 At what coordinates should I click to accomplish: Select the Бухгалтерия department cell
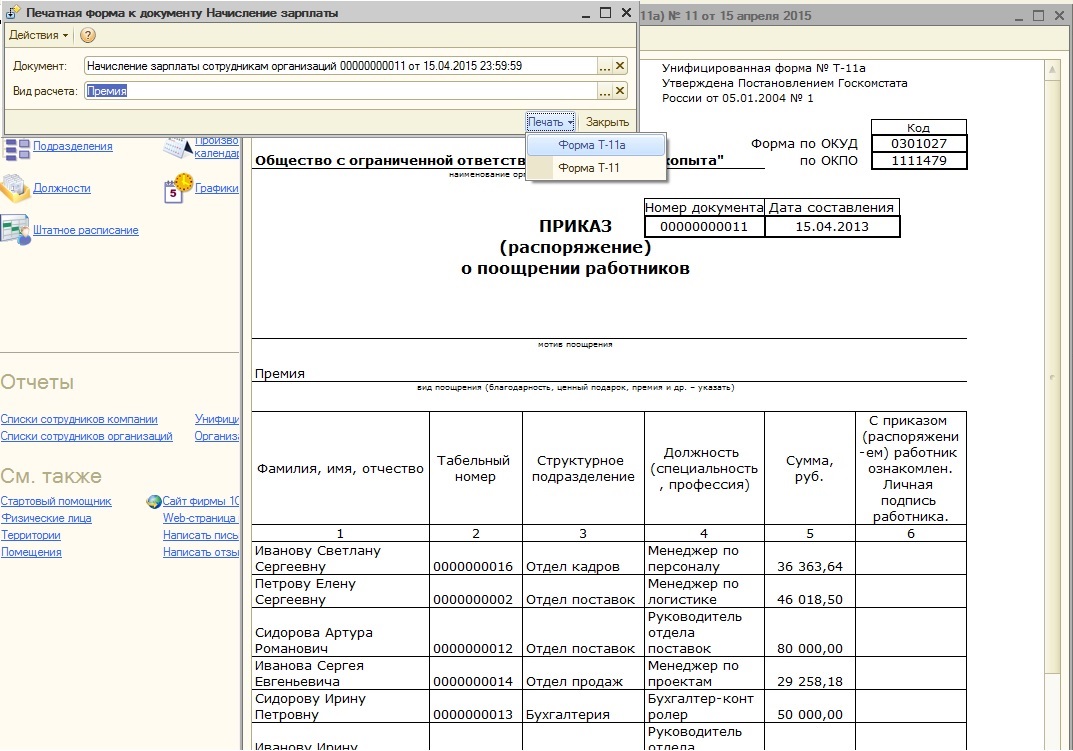point(583,707)
